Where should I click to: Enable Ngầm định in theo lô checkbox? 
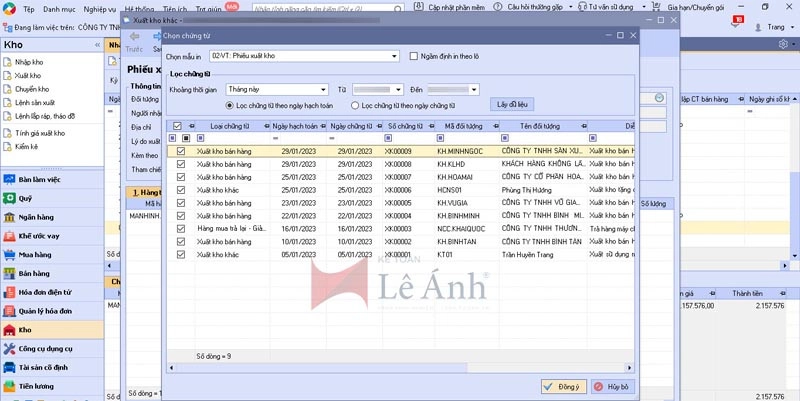(x=415, y=57)
